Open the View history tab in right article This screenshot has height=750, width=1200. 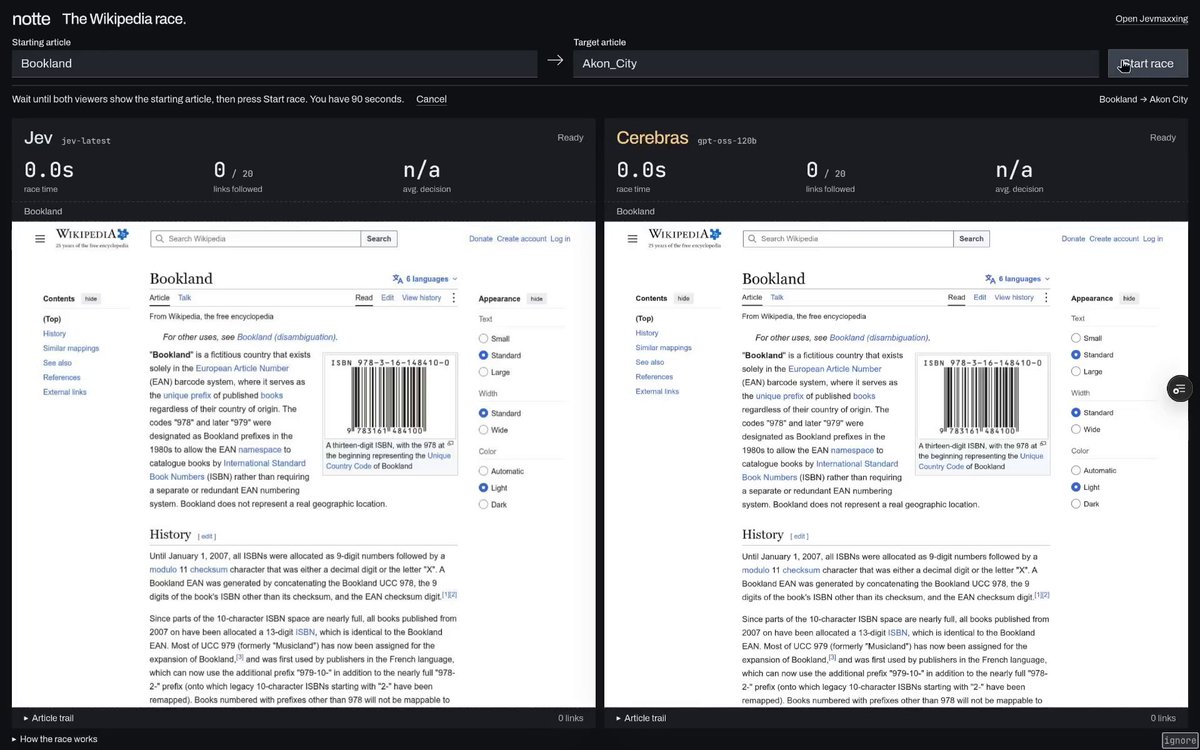tap(1014, 298)
